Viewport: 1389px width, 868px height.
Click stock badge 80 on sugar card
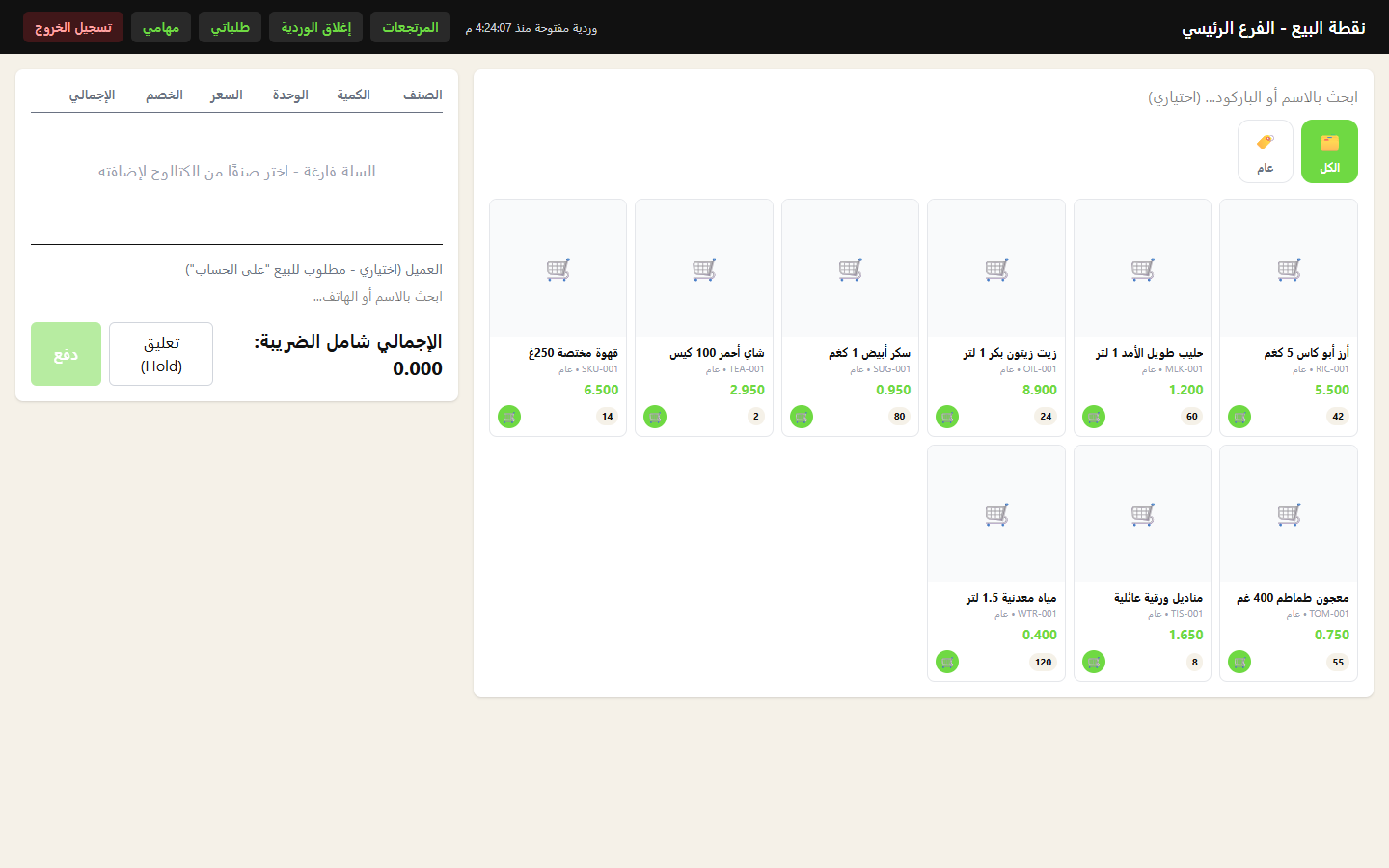click(x=900, y=417)
